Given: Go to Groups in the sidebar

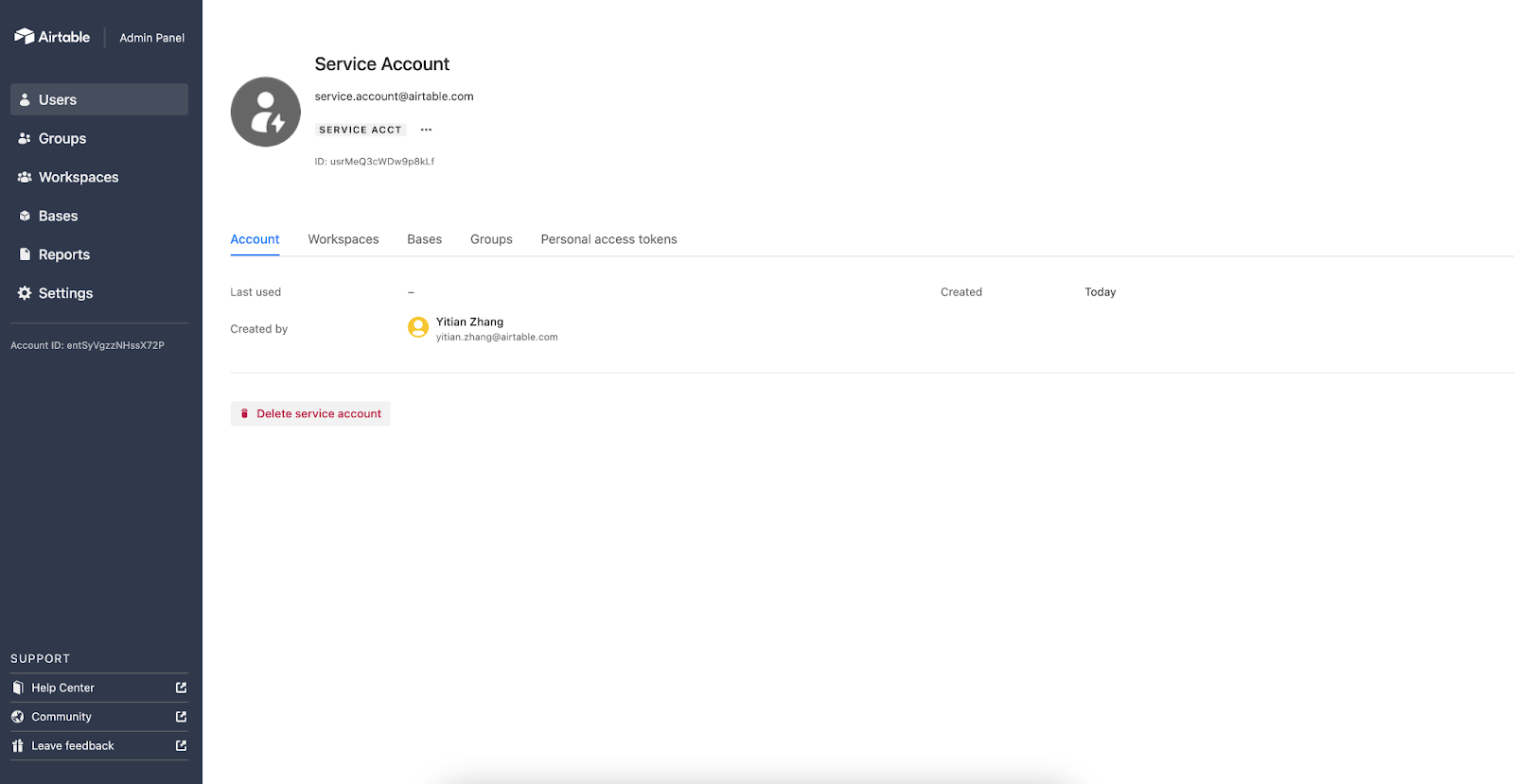Looking at the screenshot, I should coord(99,138).
